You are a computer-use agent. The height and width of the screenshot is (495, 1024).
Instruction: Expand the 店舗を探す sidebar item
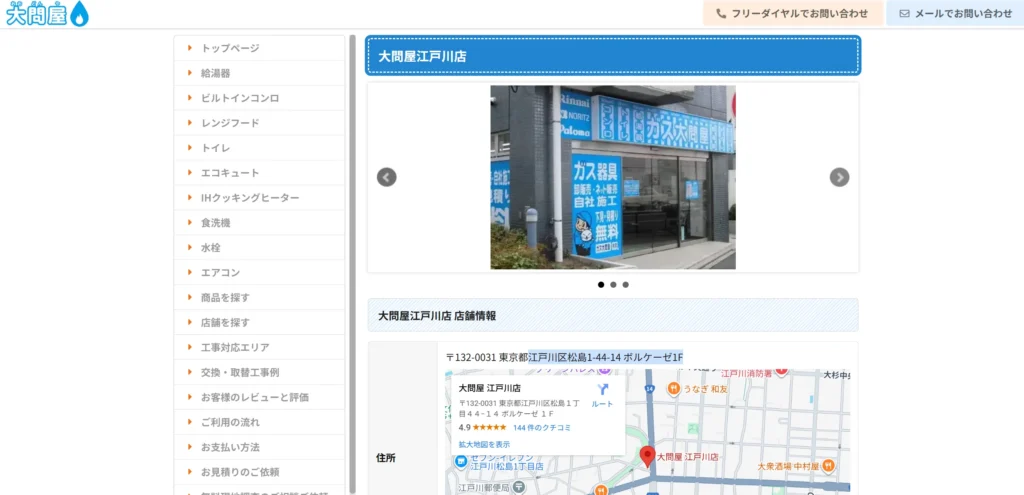coord(225,322)
